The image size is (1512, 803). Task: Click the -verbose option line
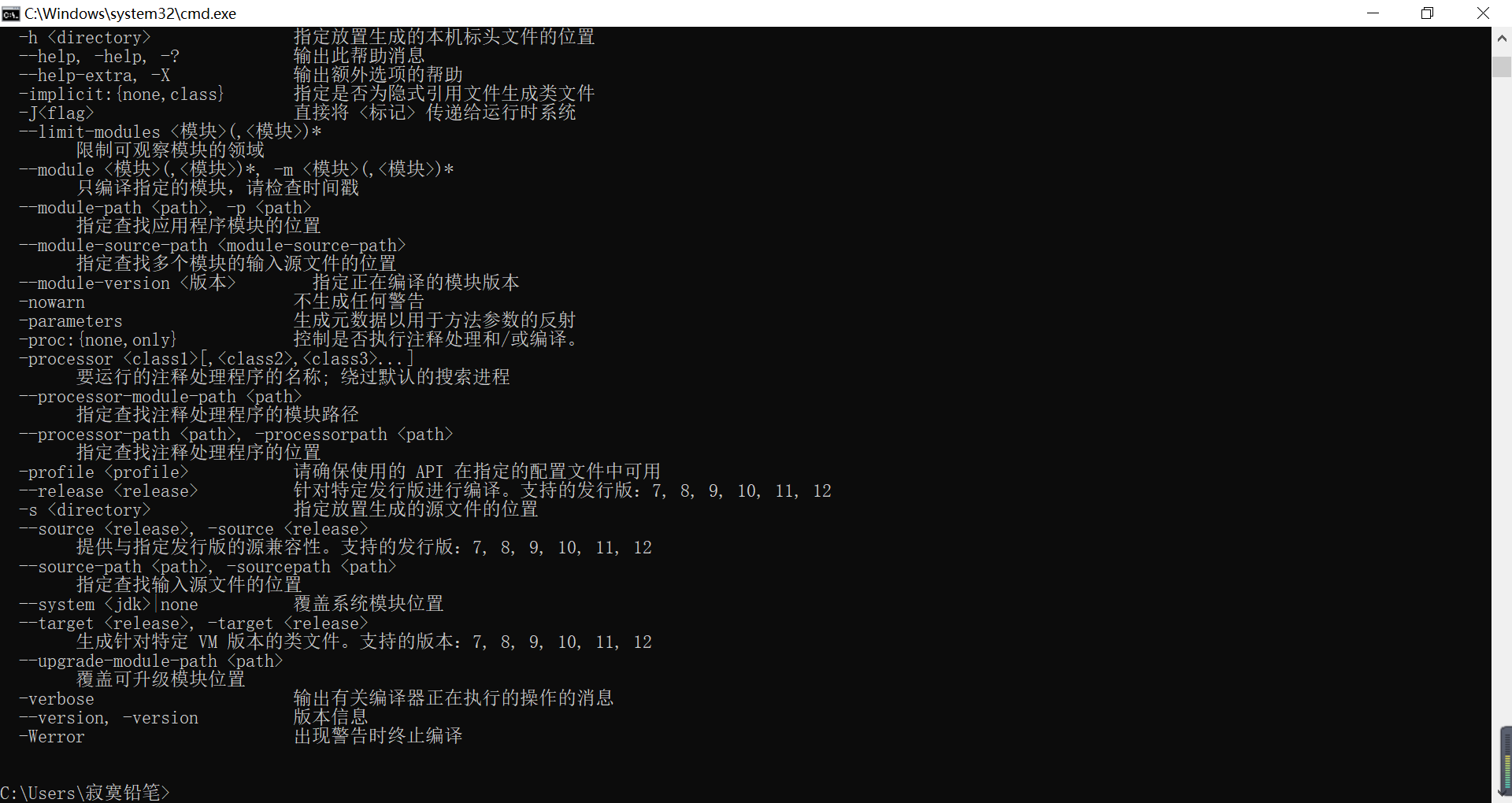click(316, 699)
